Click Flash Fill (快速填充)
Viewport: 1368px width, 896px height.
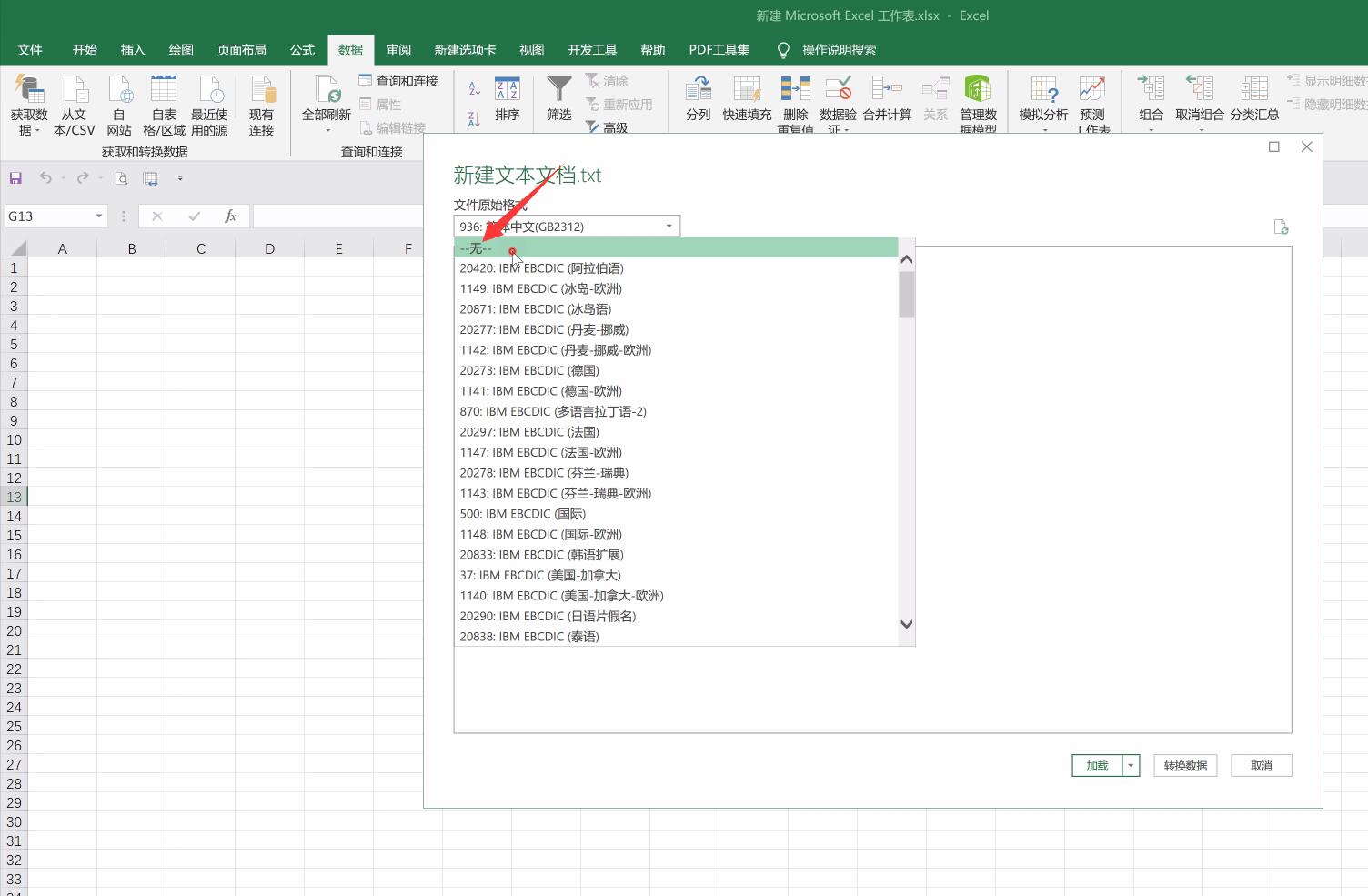(747, 99)
